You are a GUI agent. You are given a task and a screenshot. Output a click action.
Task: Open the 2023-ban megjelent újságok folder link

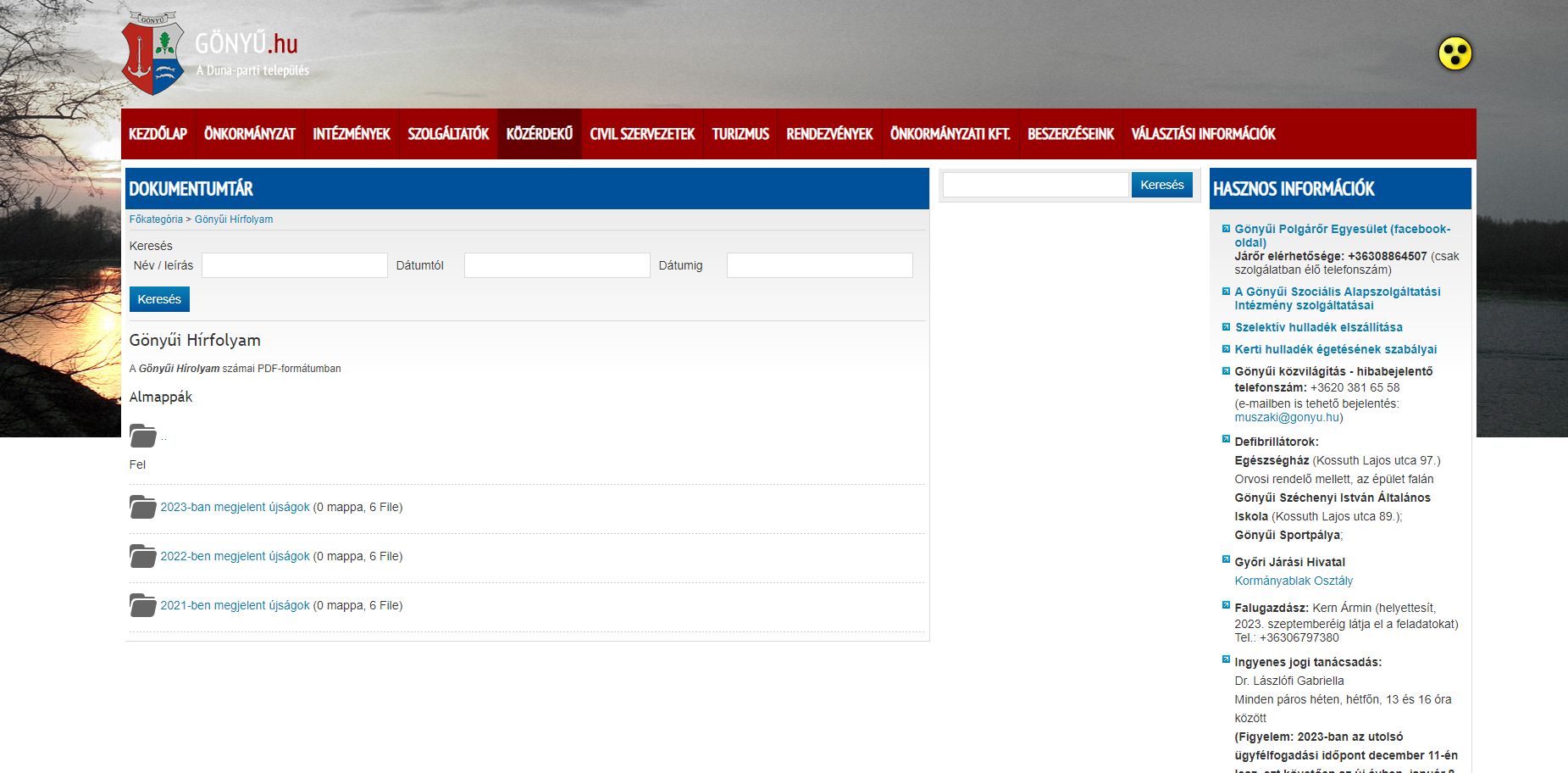point(235,507)
